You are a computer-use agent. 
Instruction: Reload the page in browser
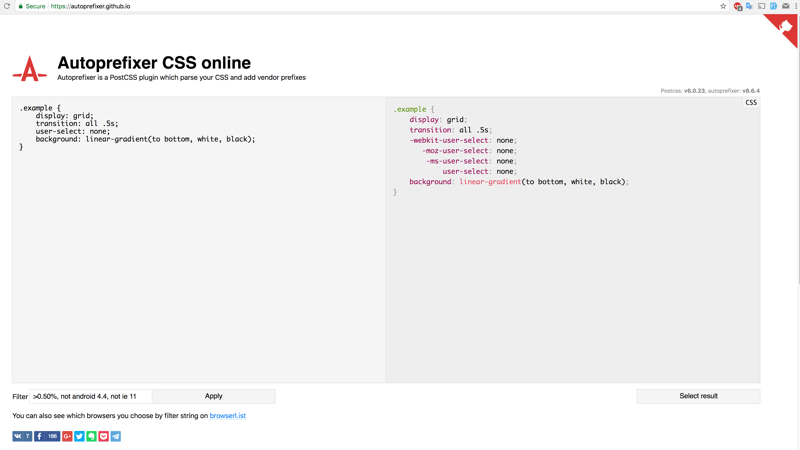click(x=7, y=6)
